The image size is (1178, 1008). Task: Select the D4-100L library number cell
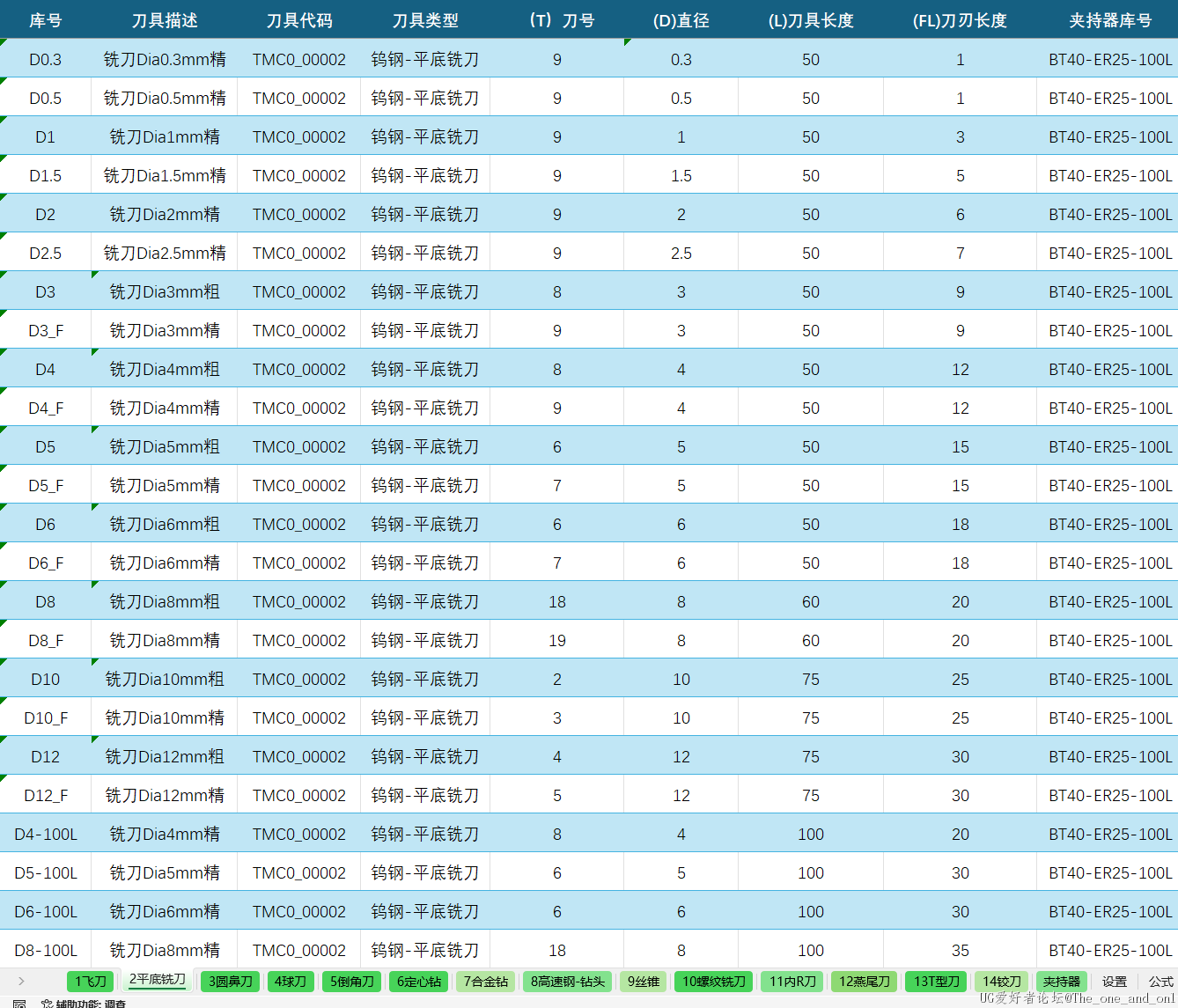[45, 834]
